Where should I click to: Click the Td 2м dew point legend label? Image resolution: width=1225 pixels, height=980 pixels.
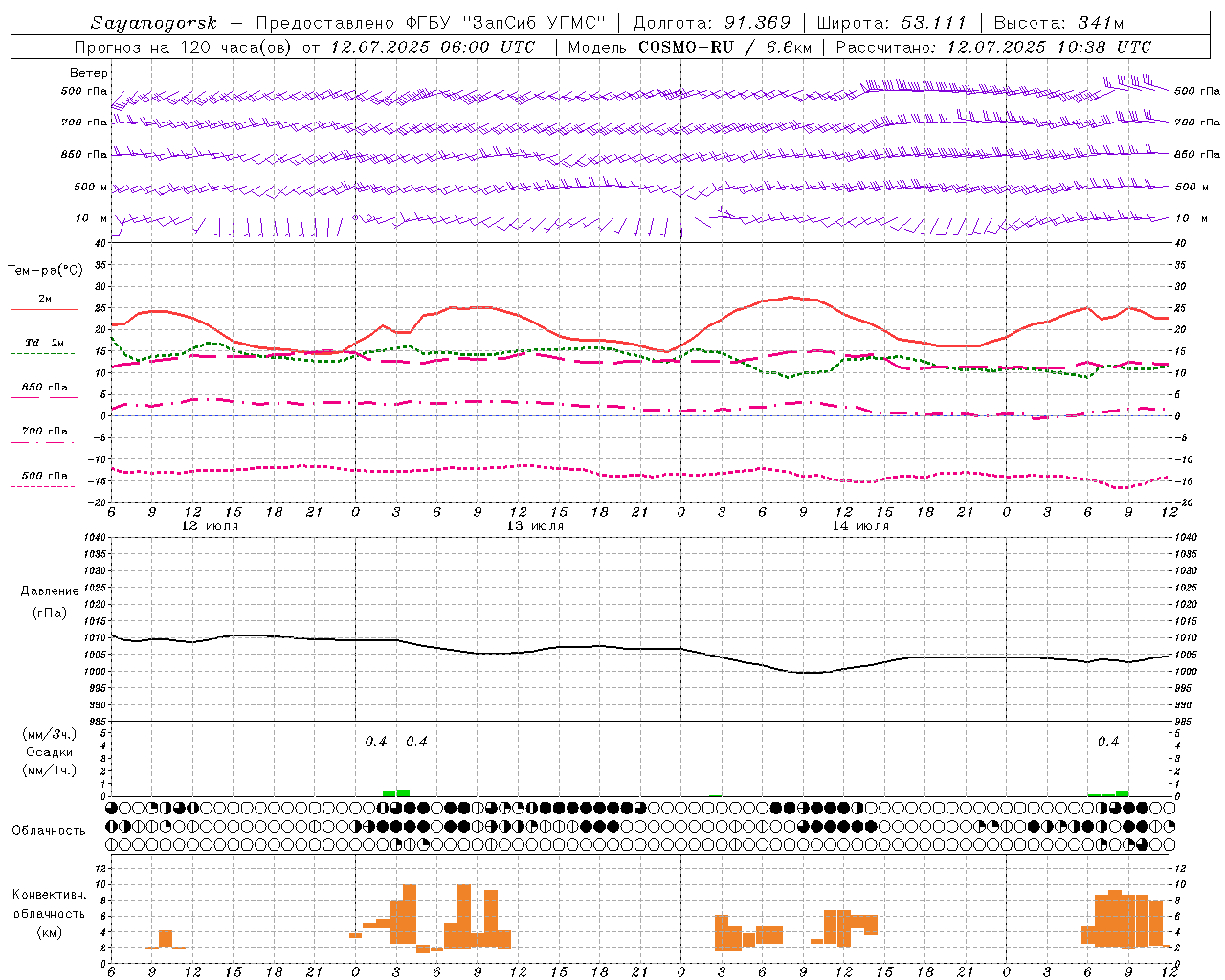tap(45, 343)
